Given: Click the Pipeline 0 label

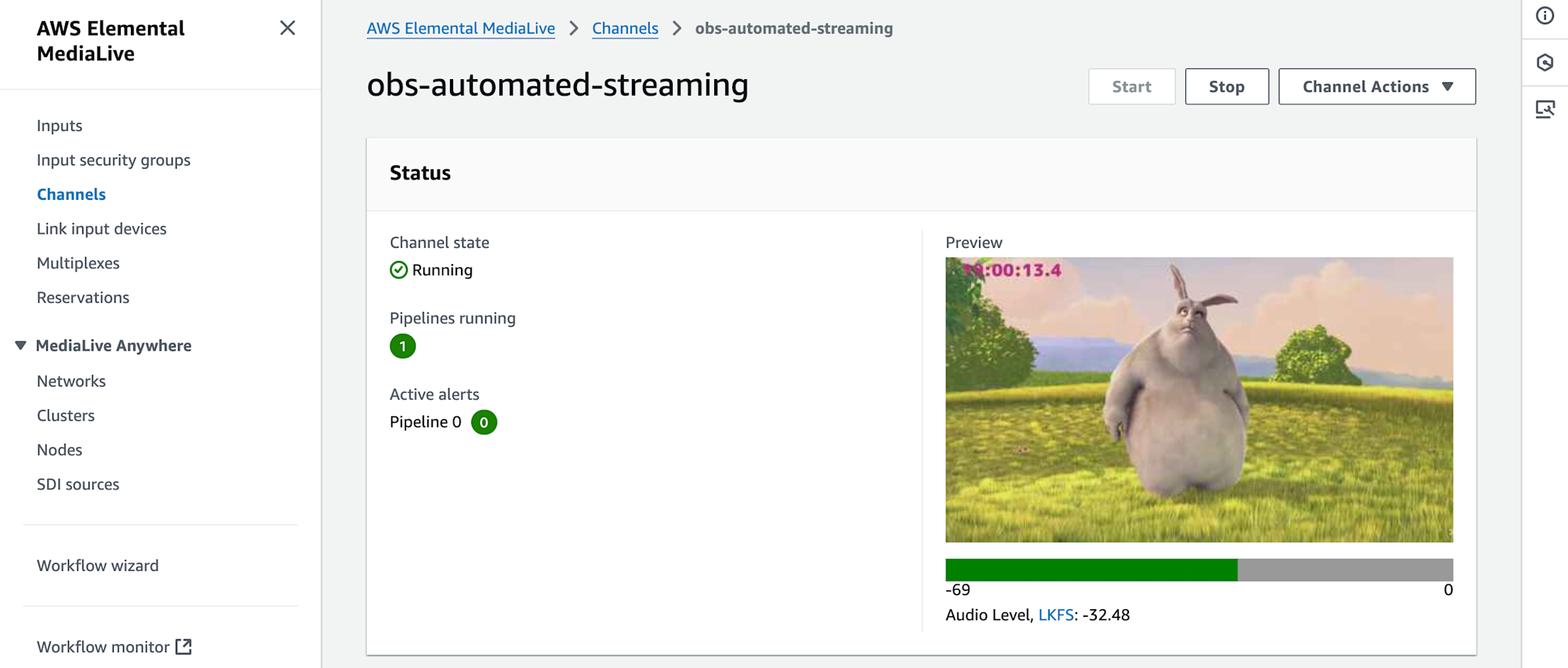Looking at the screenshot, I should [426, 422].
